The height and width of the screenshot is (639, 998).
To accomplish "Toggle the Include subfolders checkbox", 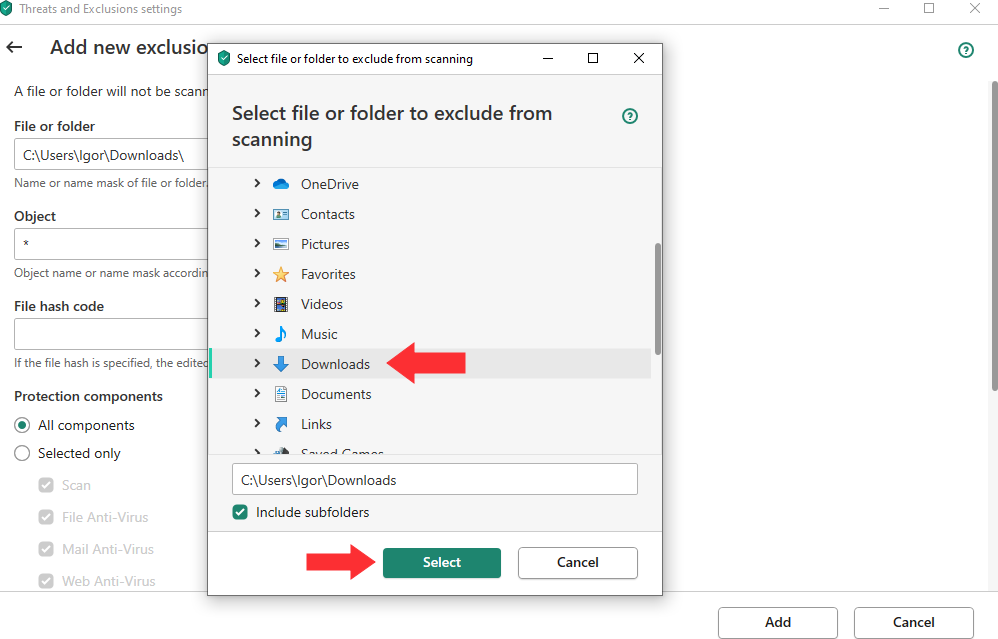I will point(240,512).
